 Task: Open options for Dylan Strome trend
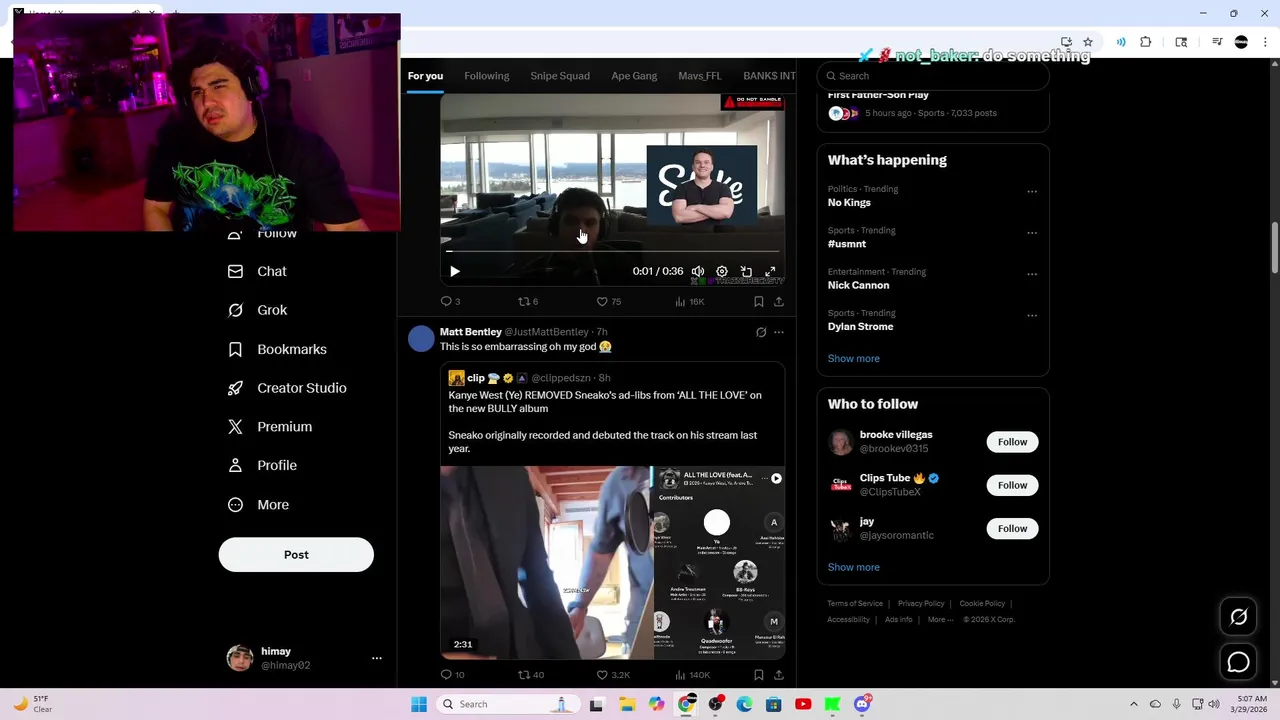tap(1032, 315)
